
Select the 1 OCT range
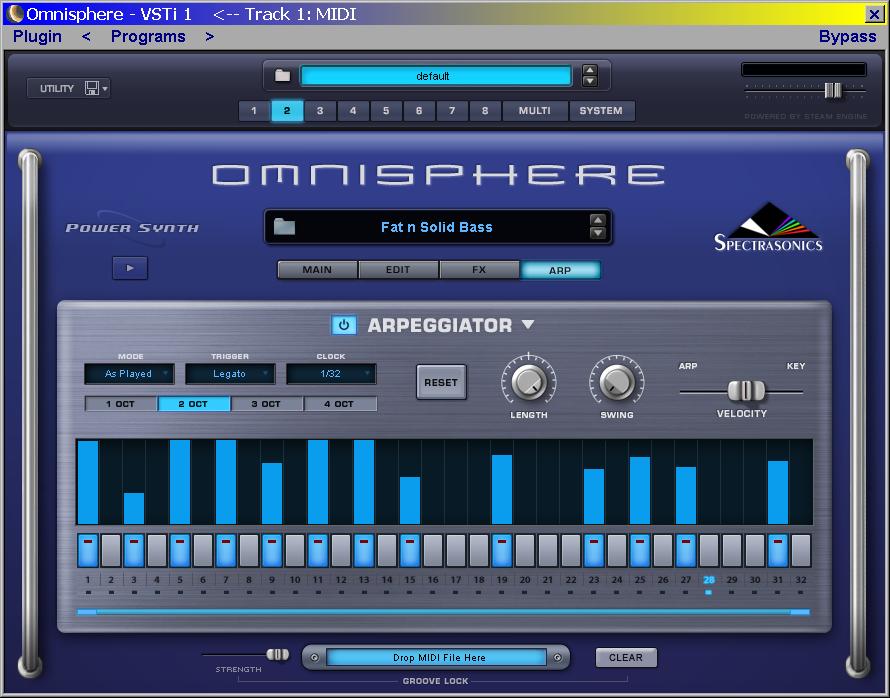click(120, 404)
